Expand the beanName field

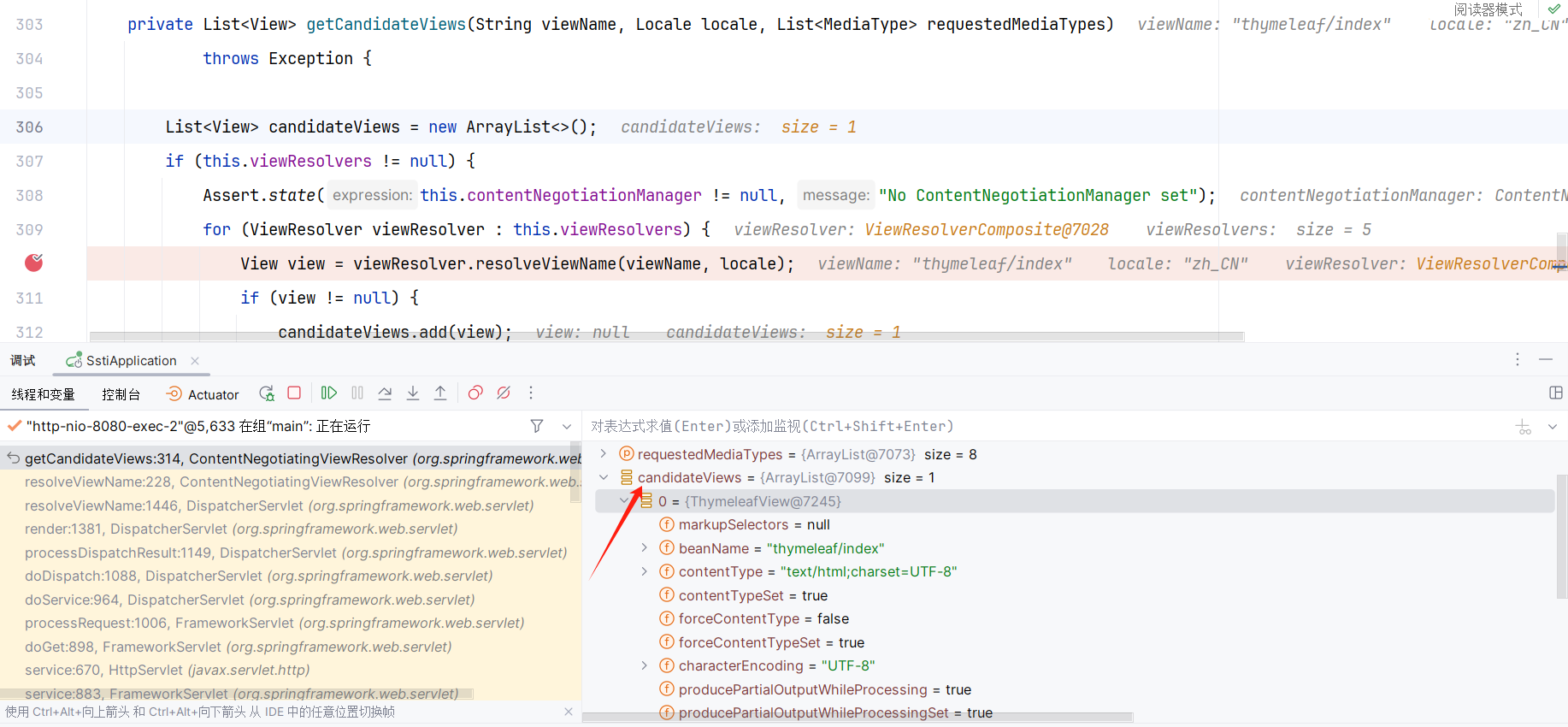tap(645, 548)
